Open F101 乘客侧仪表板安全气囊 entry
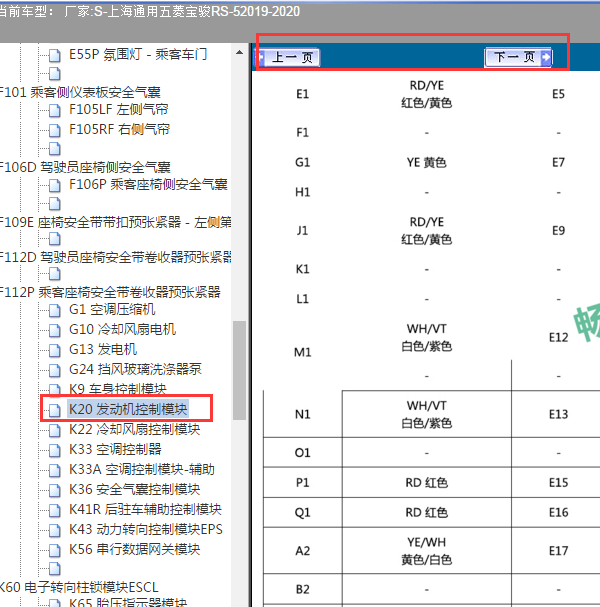 (80, 92)
